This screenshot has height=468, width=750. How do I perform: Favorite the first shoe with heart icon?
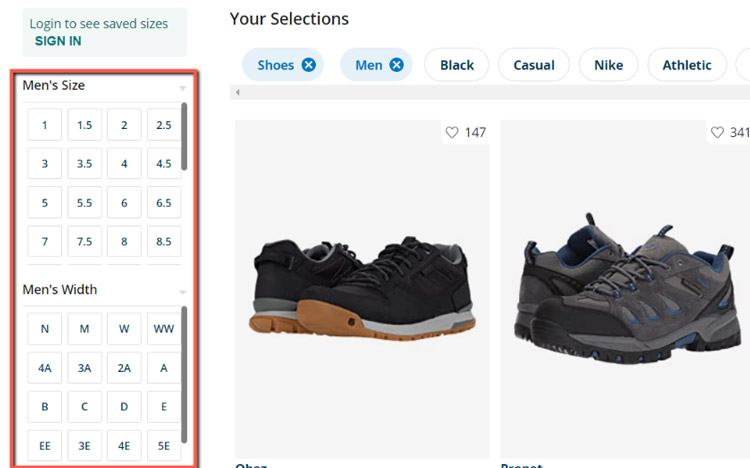[452, 133]
